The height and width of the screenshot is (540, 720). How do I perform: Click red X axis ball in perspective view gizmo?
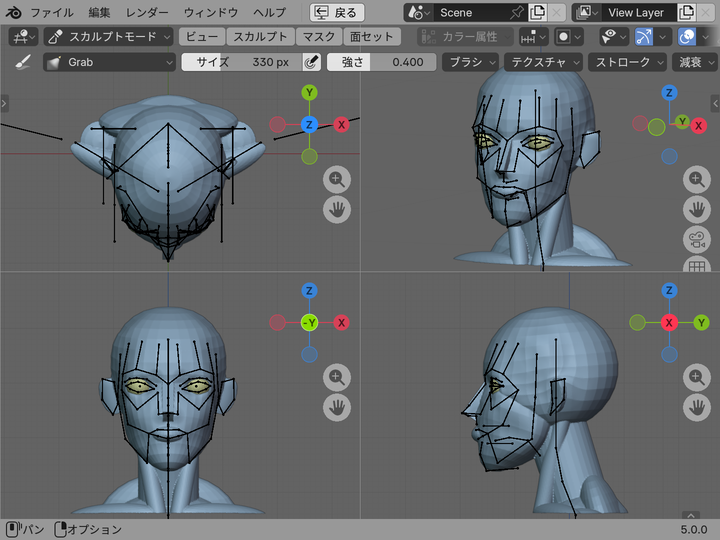698,125
